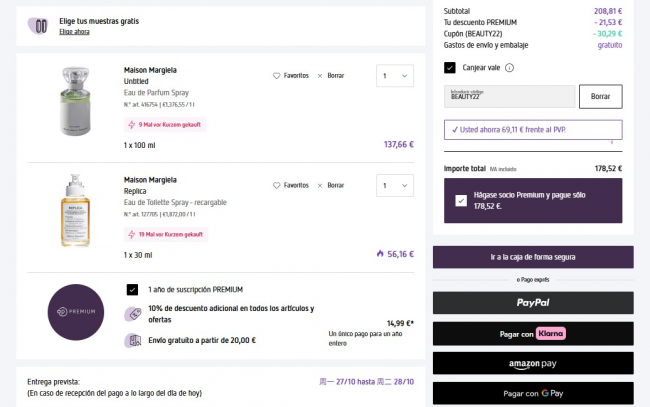Click the 10% discount tag icon
Image resolution: width=650 pixels, height=407 pixels.
tap(132, 314)
